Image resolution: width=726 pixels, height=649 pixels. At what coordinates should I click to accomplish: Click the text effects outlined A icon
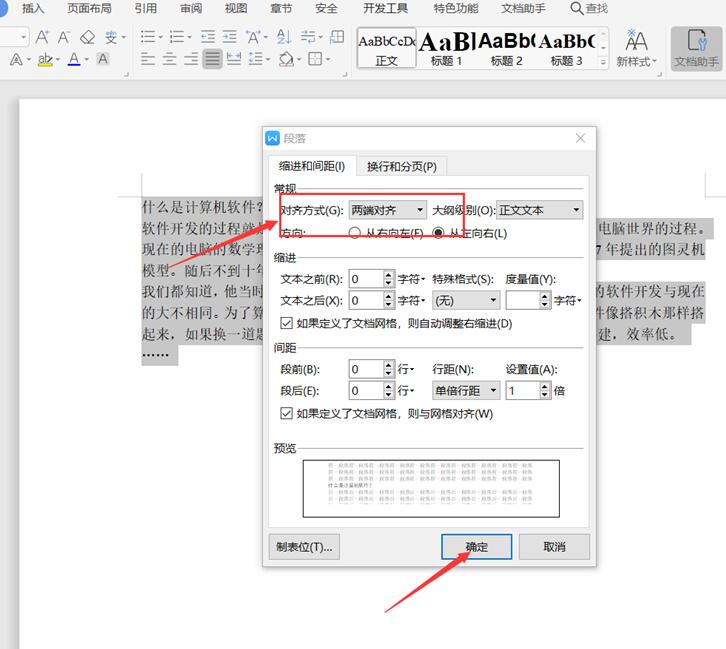tap(16, 59)
